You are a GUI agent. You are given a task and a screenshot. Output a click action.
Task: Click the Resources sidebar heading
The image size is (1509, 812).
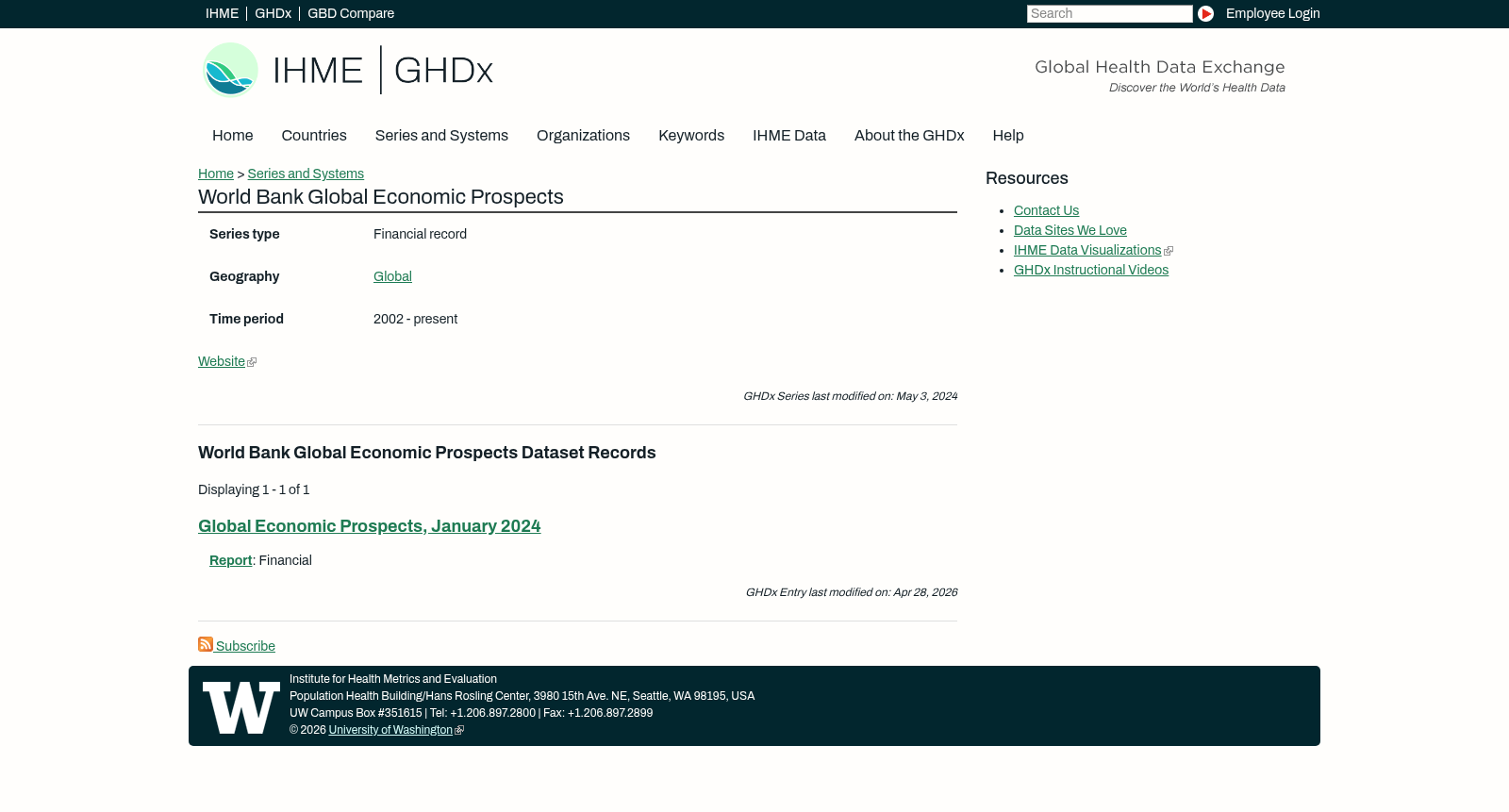1027,179
